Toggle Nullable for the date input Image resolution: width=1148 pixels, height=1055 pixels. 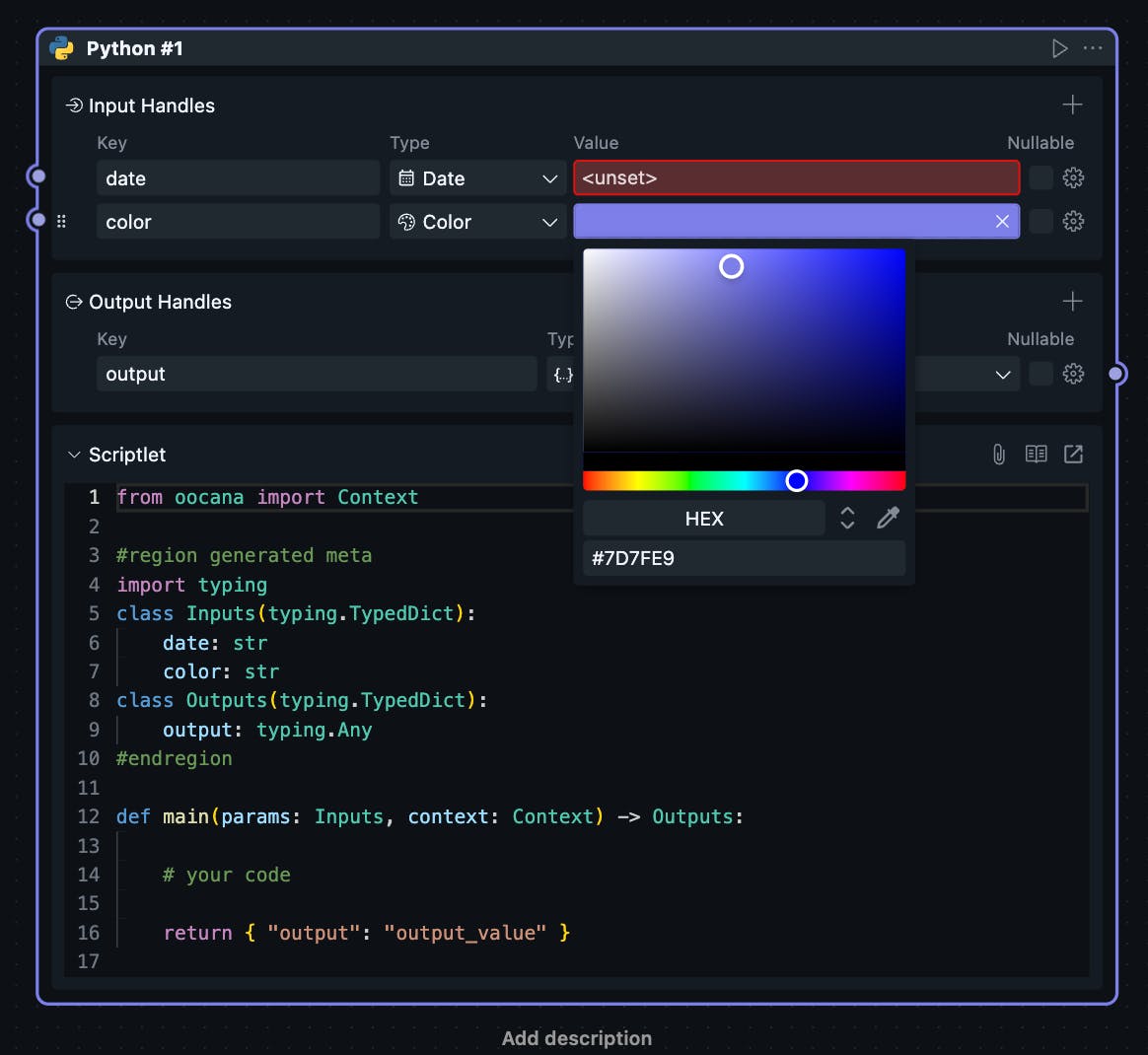[1040, 177]
